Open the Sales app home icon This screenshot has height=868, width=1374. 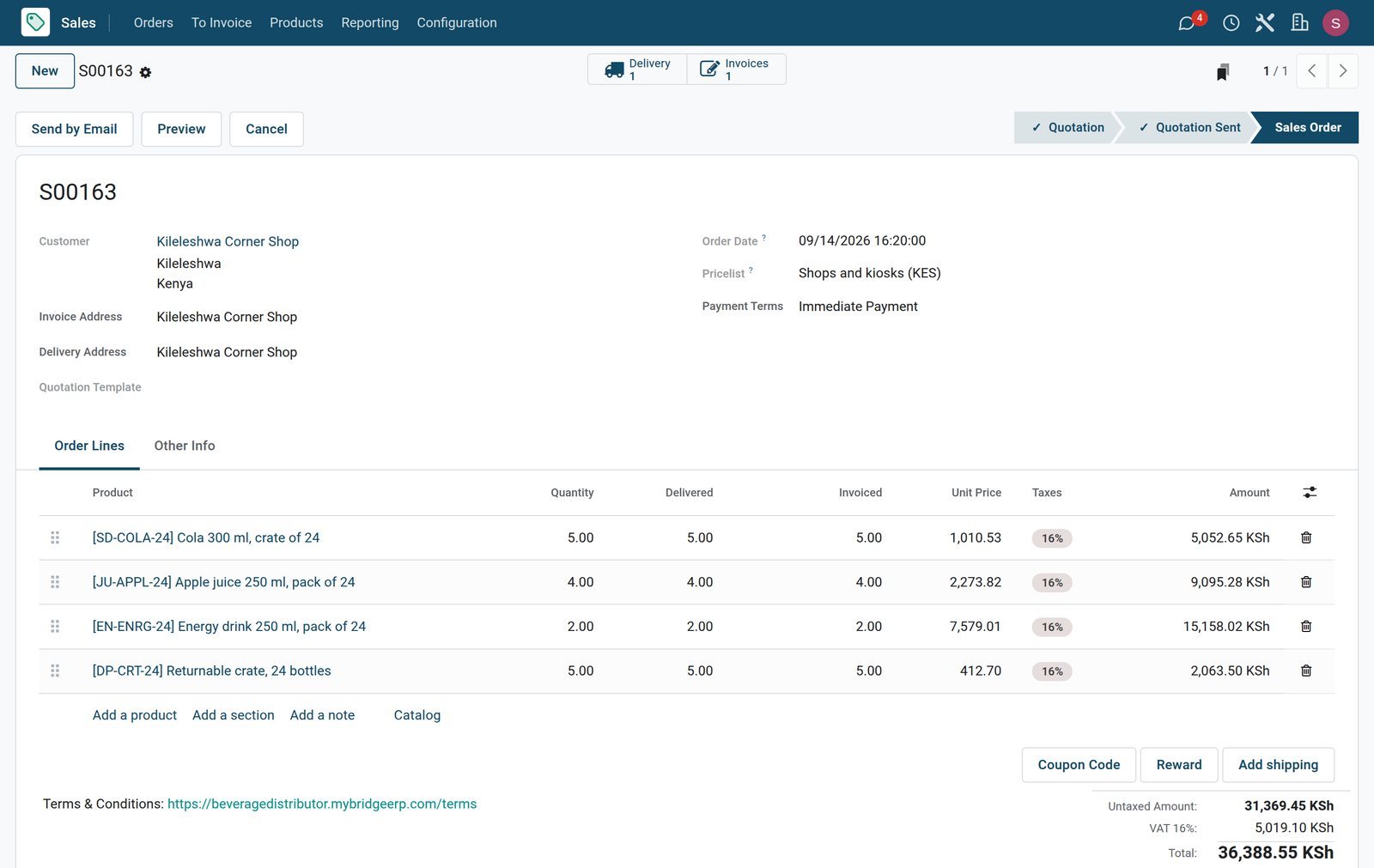pos(35,22)
